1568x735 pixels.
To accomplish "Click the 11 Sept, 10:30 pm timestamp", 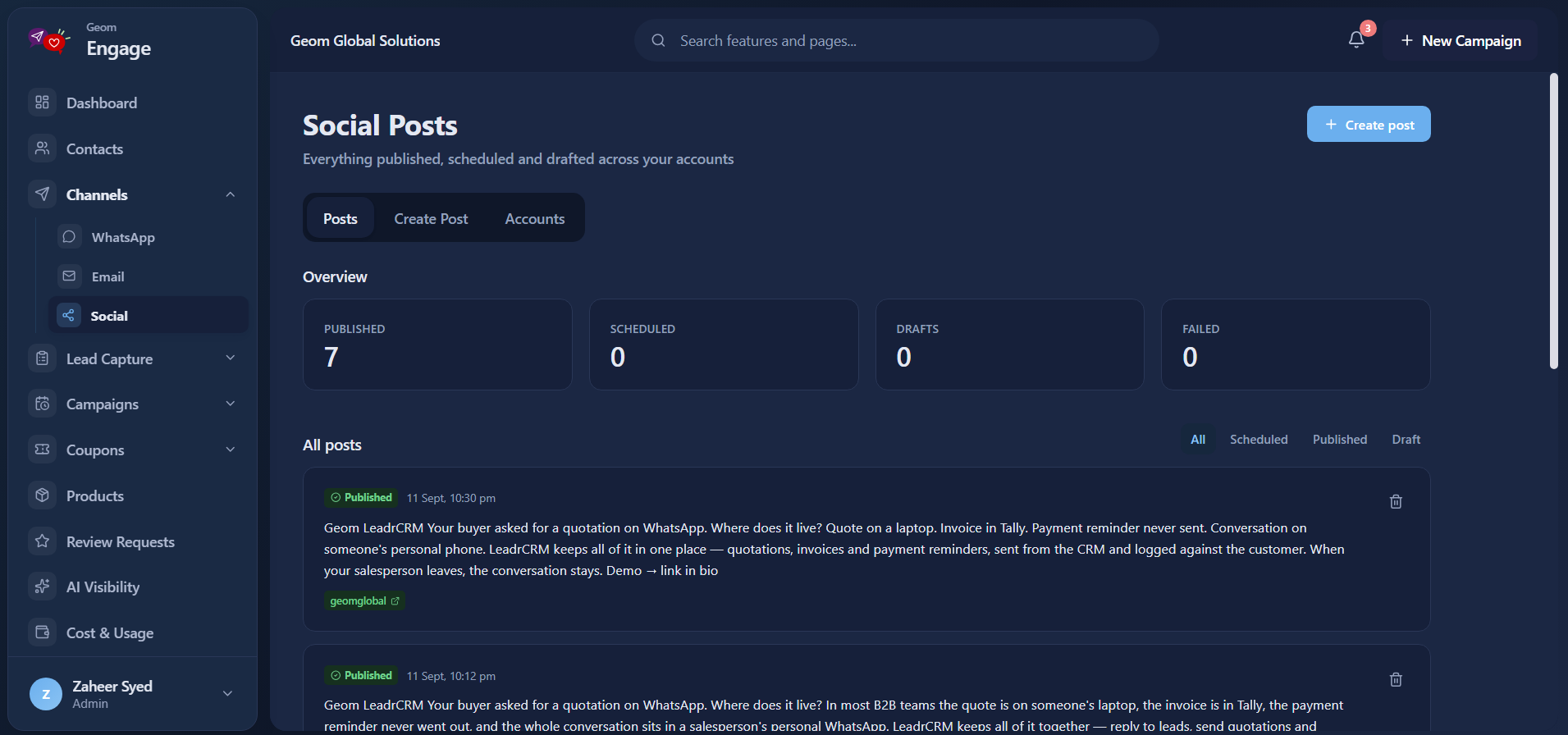I will 451,498.
